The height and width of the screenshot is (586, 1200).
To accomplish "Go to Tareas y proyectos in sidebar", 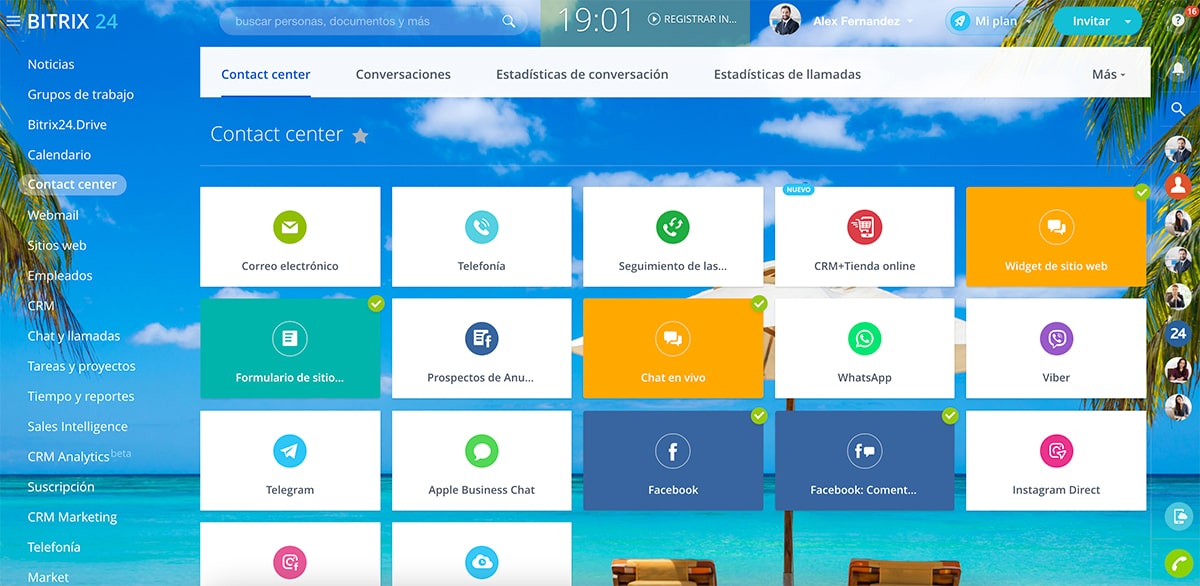I will [x=81, y=366].
